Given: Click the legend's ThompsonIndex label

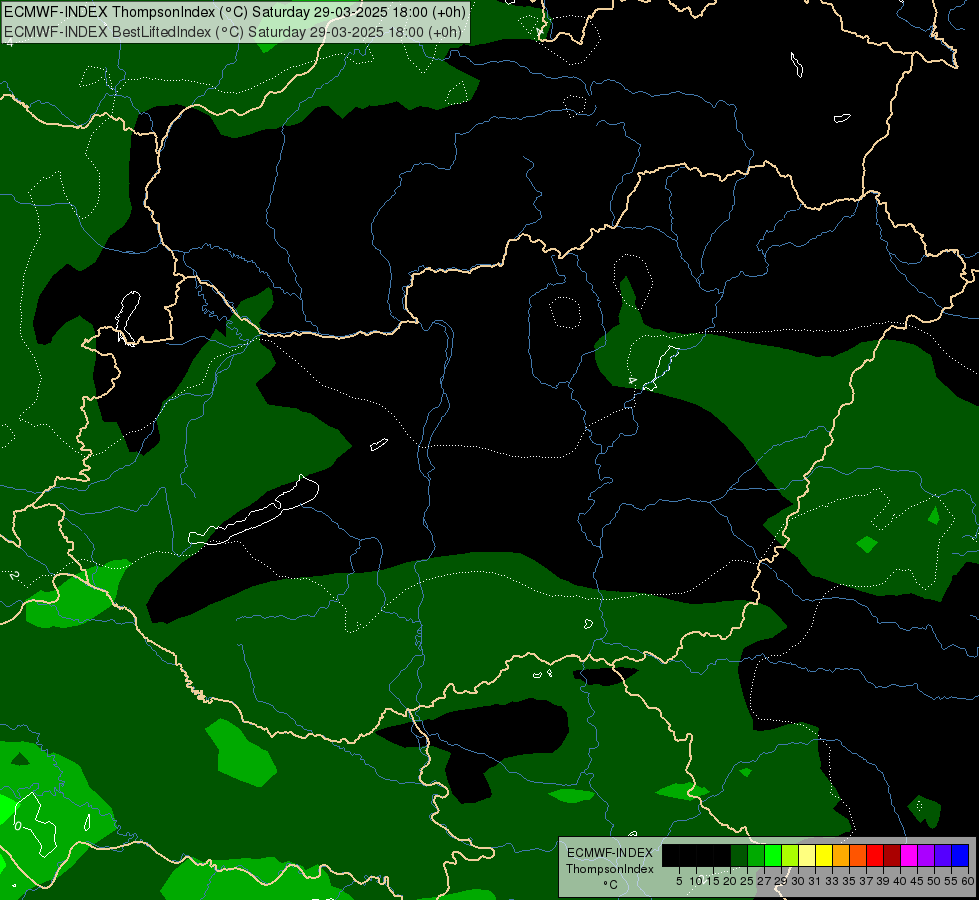Looking at the screenshot, I should pyautogui.click(x=610, y=869).
